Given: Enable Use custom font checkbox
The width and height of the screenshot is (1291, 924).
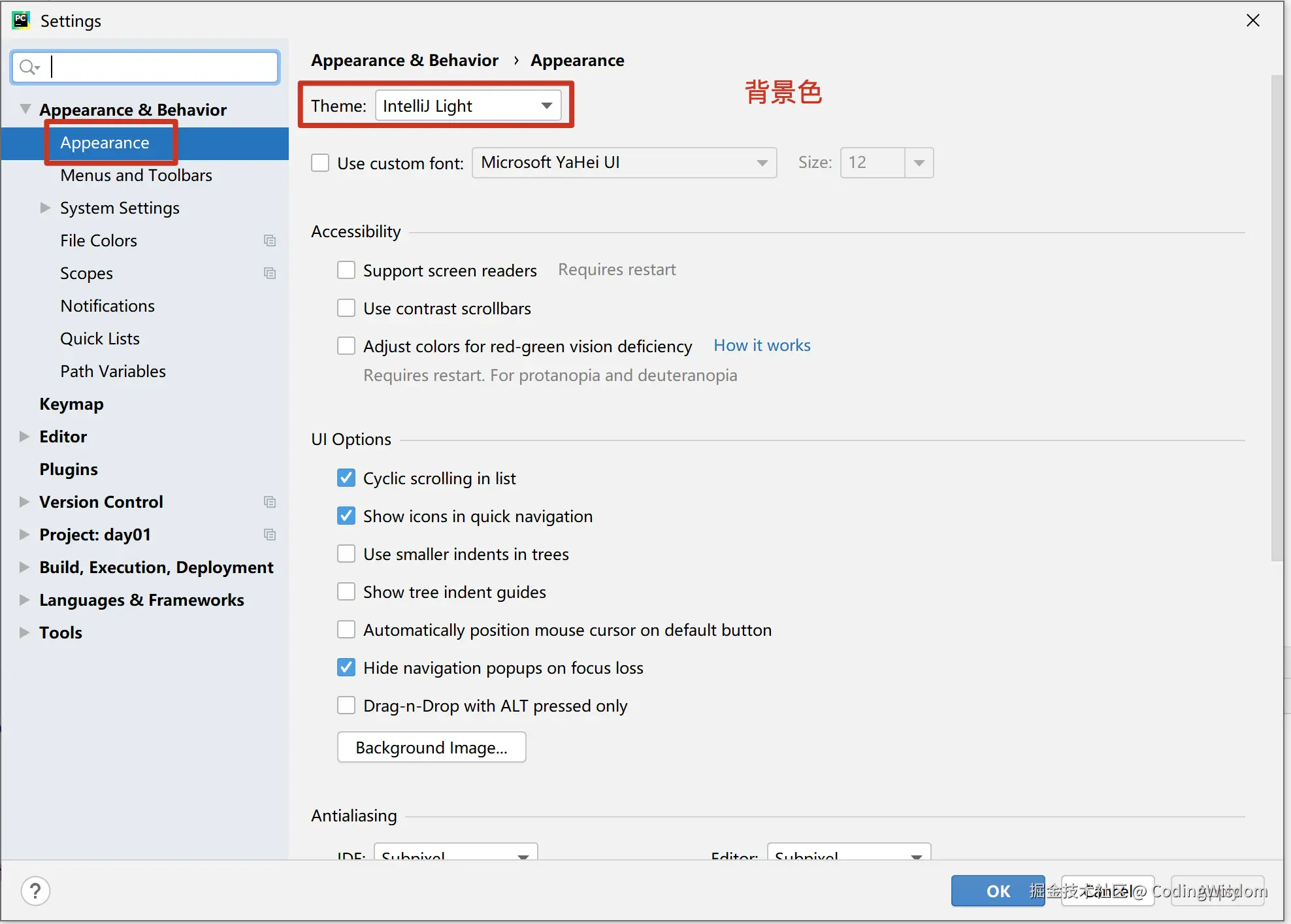Looking at the screenshot, I should [x=320, y=163].
